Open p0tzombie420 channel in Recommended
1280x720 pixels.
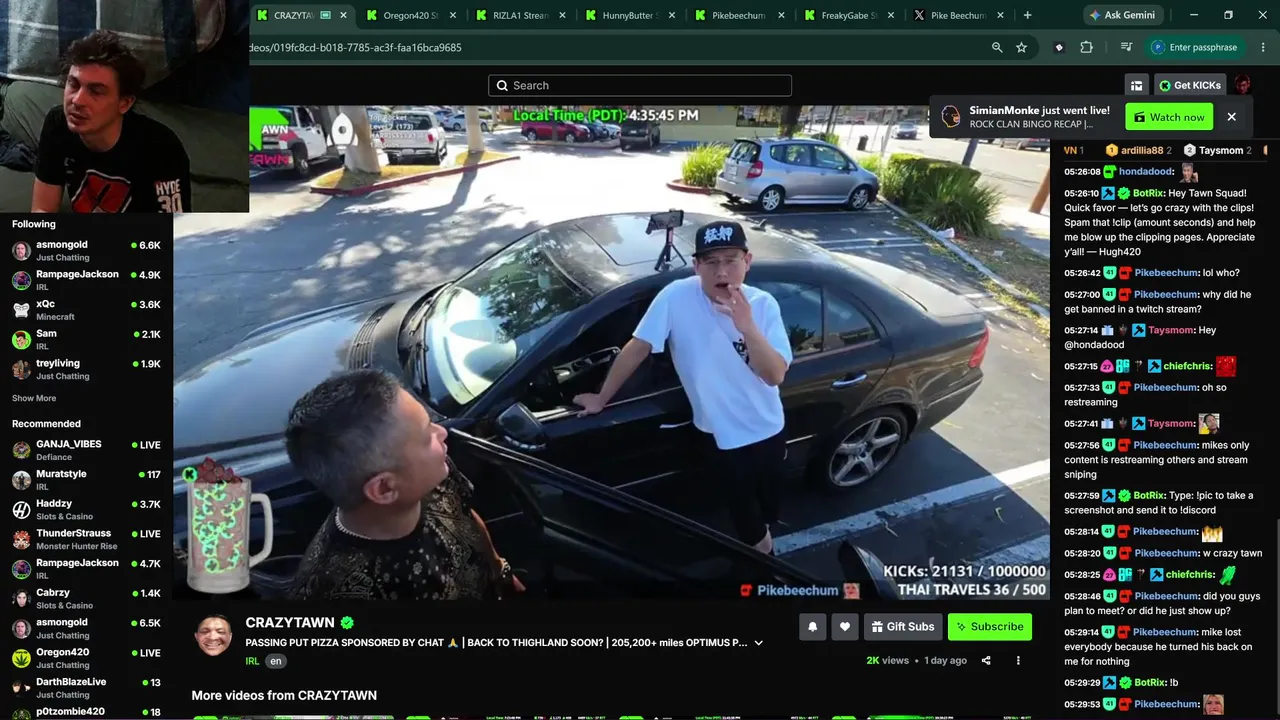point(86,712)
